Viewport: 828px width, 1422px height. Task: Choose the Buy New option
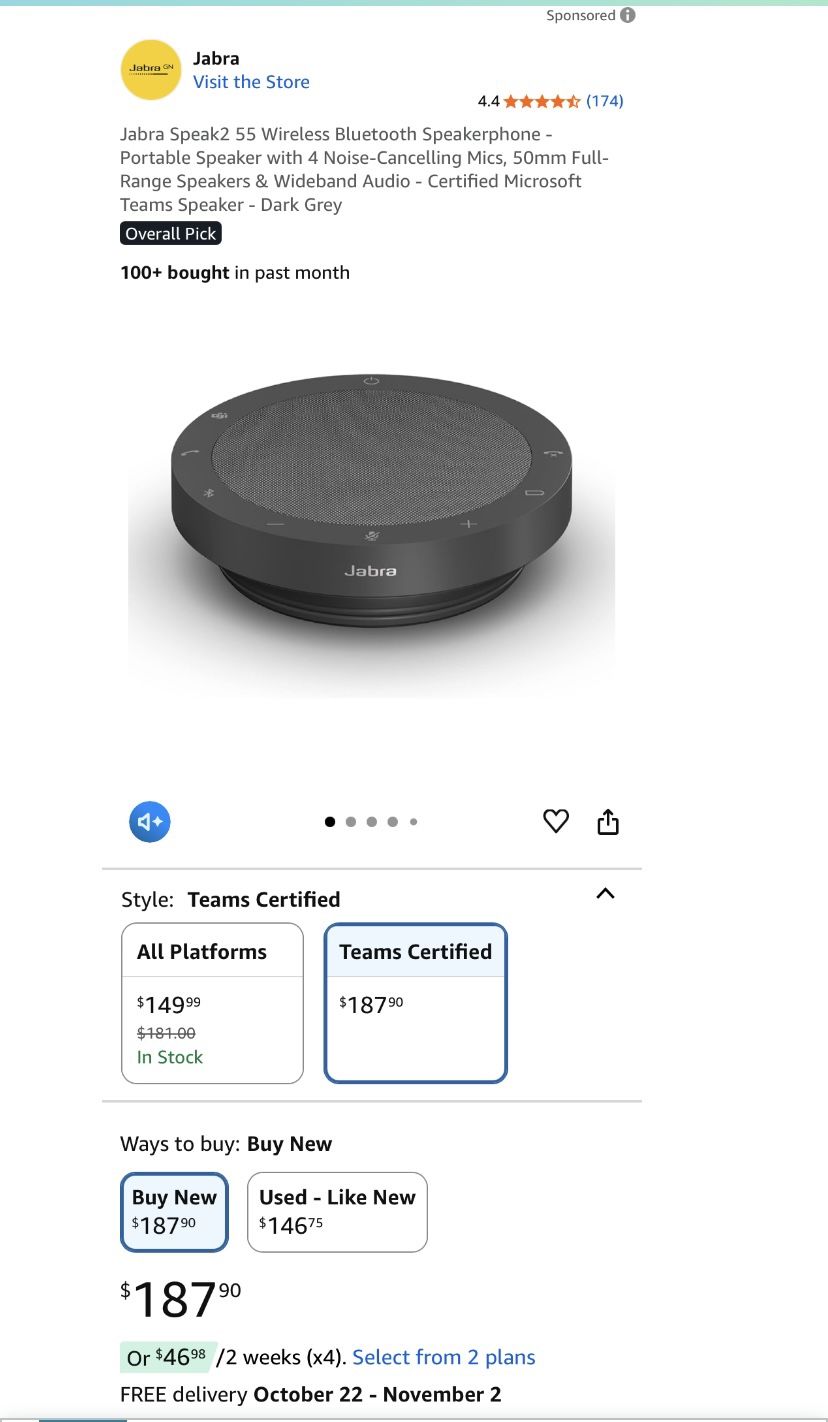tap(174, 1212)
